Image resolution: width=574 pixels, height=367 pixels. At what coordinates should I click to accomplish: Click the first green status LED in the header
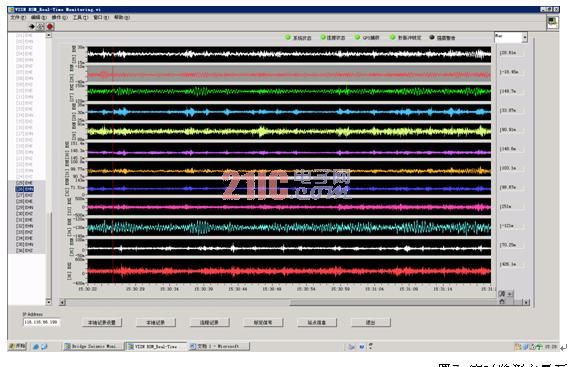pyautogui.click(x=288, y=37)
